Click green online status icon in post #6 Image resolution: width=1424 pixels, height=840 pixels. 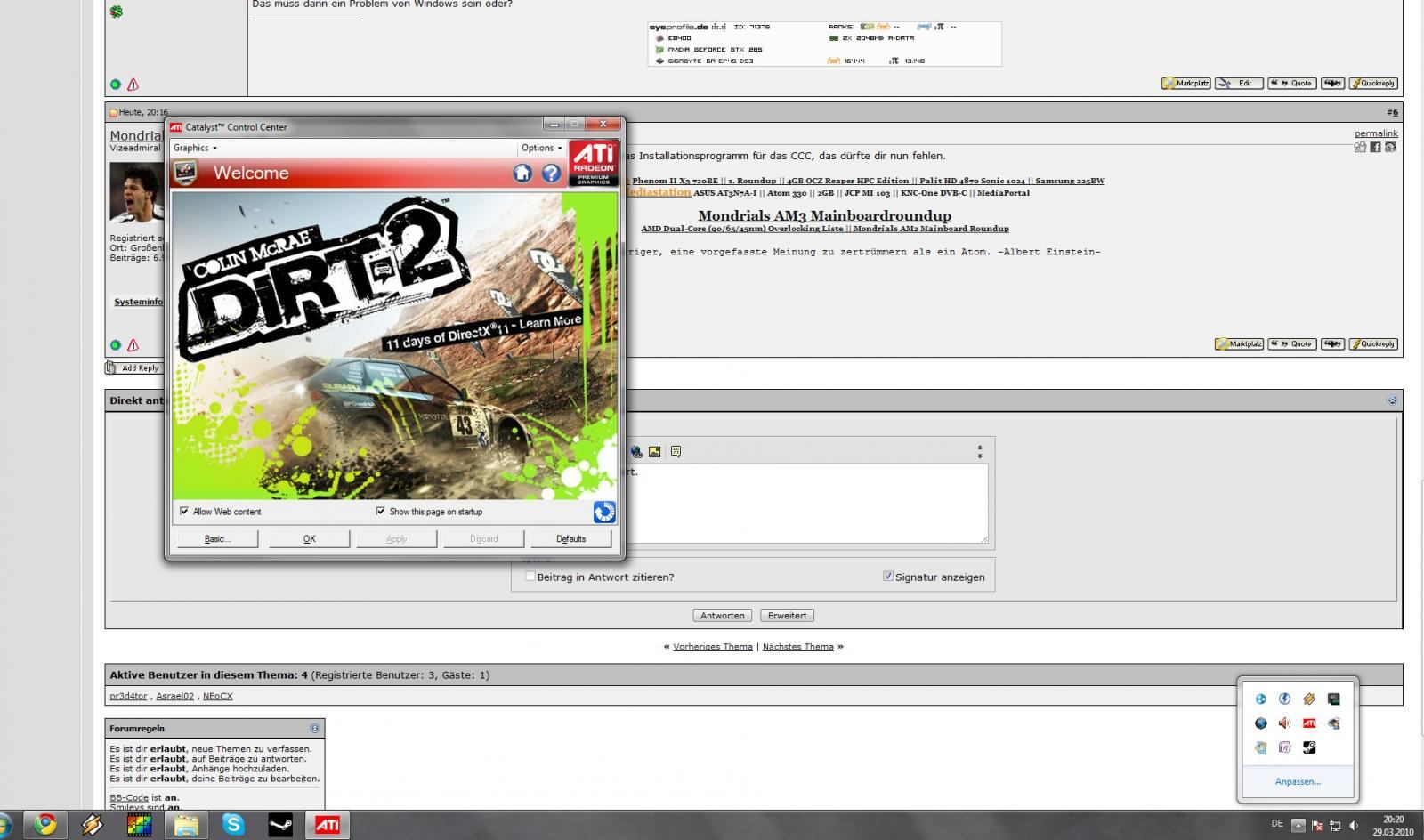coord(116,345)
